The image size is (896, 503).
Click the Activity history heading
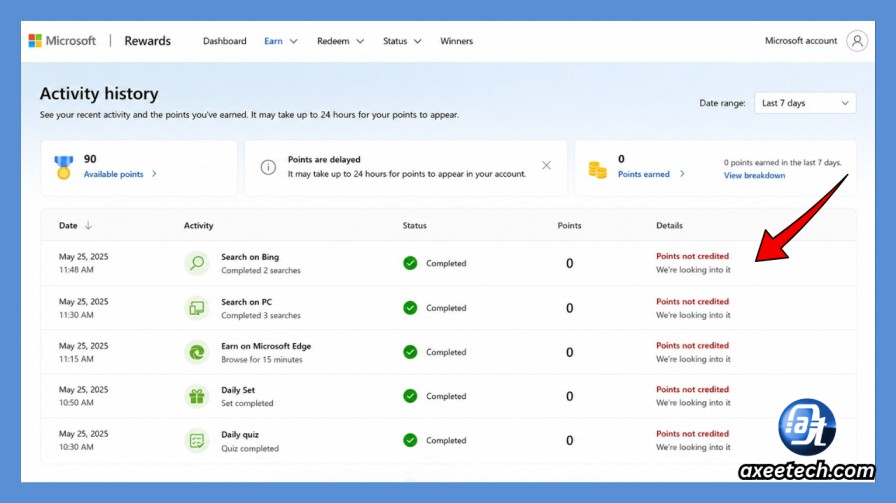(x=99, y=93)
